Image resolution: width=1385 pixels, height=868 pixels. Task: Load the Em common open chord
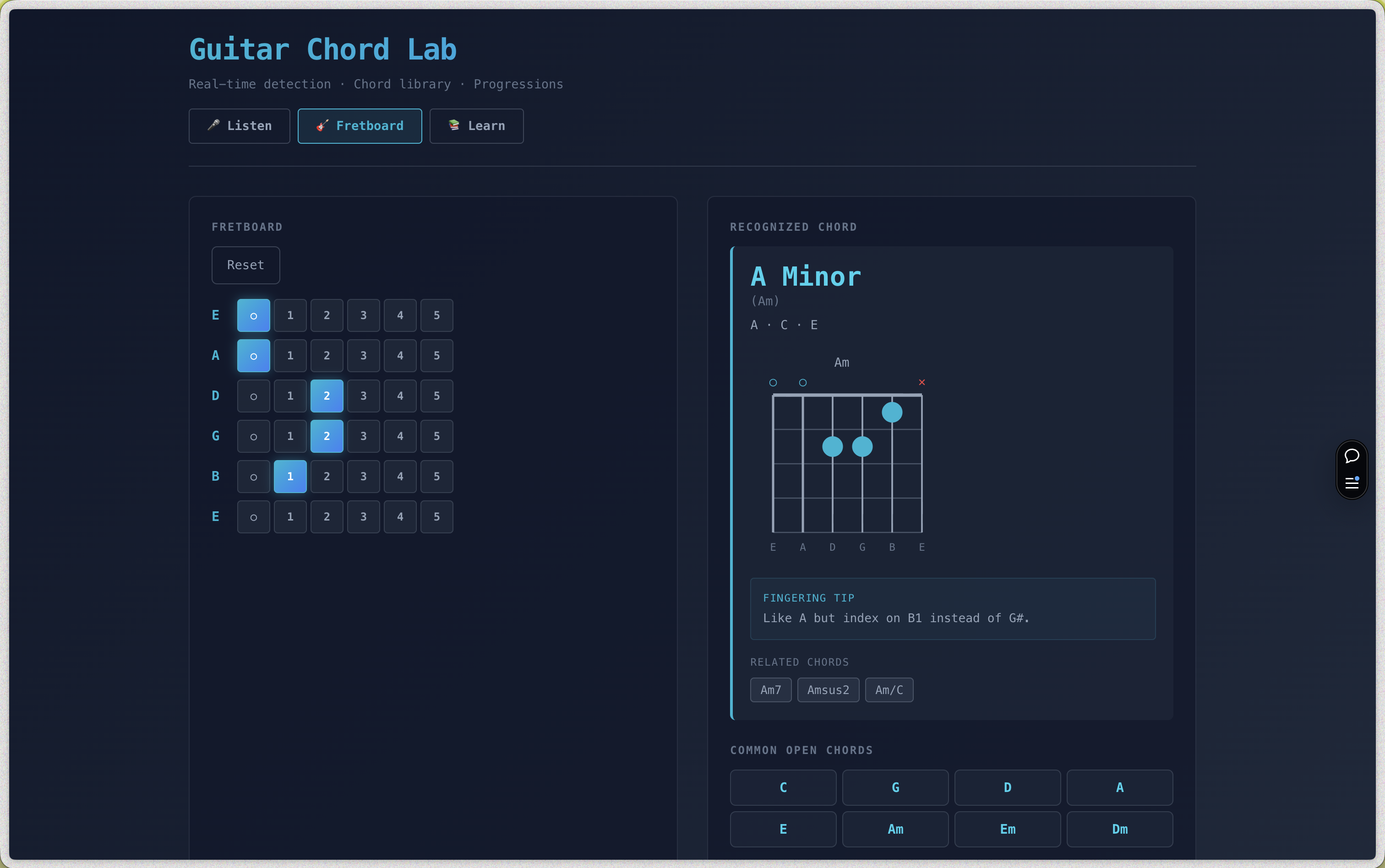[1008, 829]
